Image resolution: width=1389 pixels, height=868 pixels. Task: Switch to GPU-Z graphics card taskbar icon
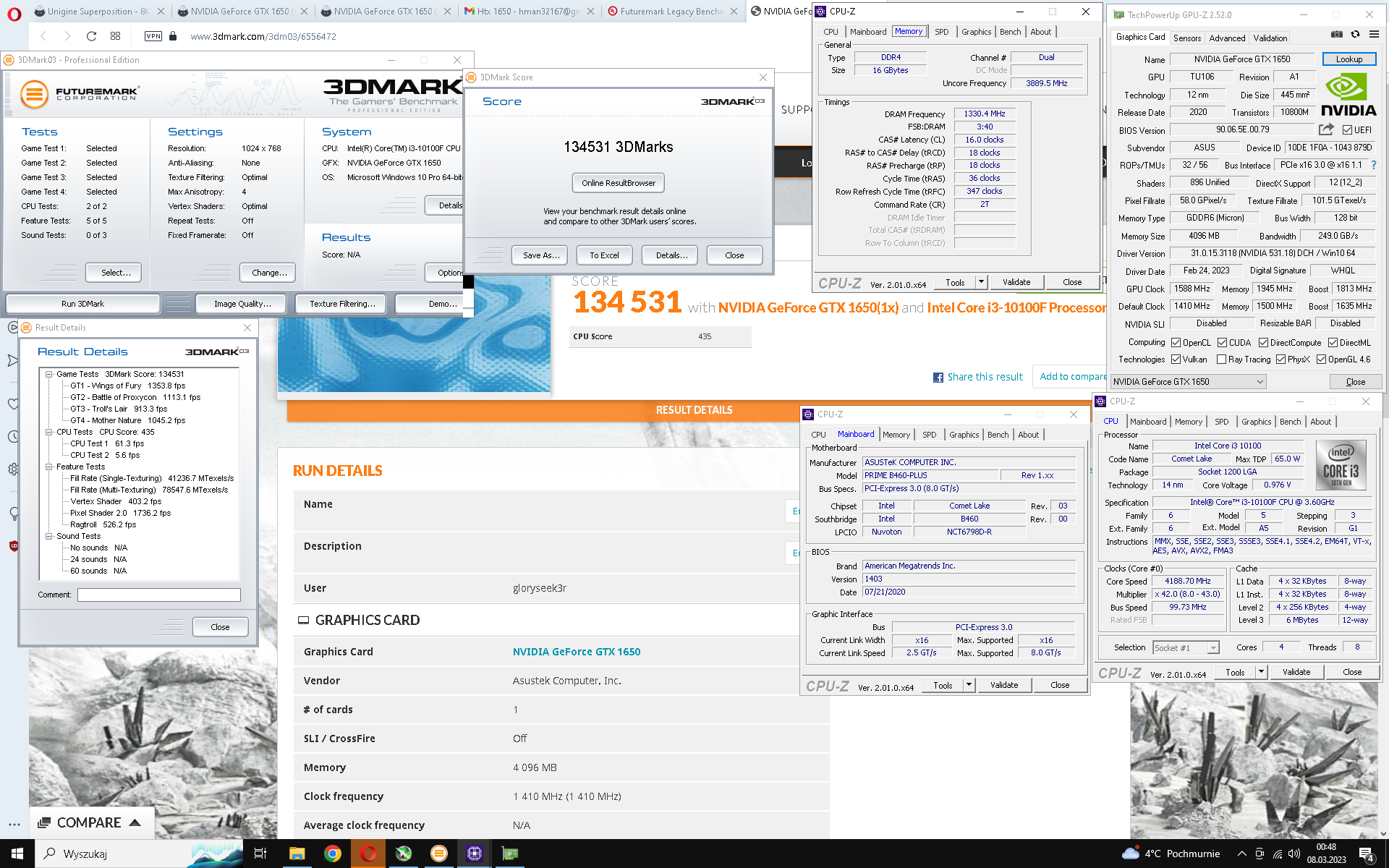[x=510, y=854]
